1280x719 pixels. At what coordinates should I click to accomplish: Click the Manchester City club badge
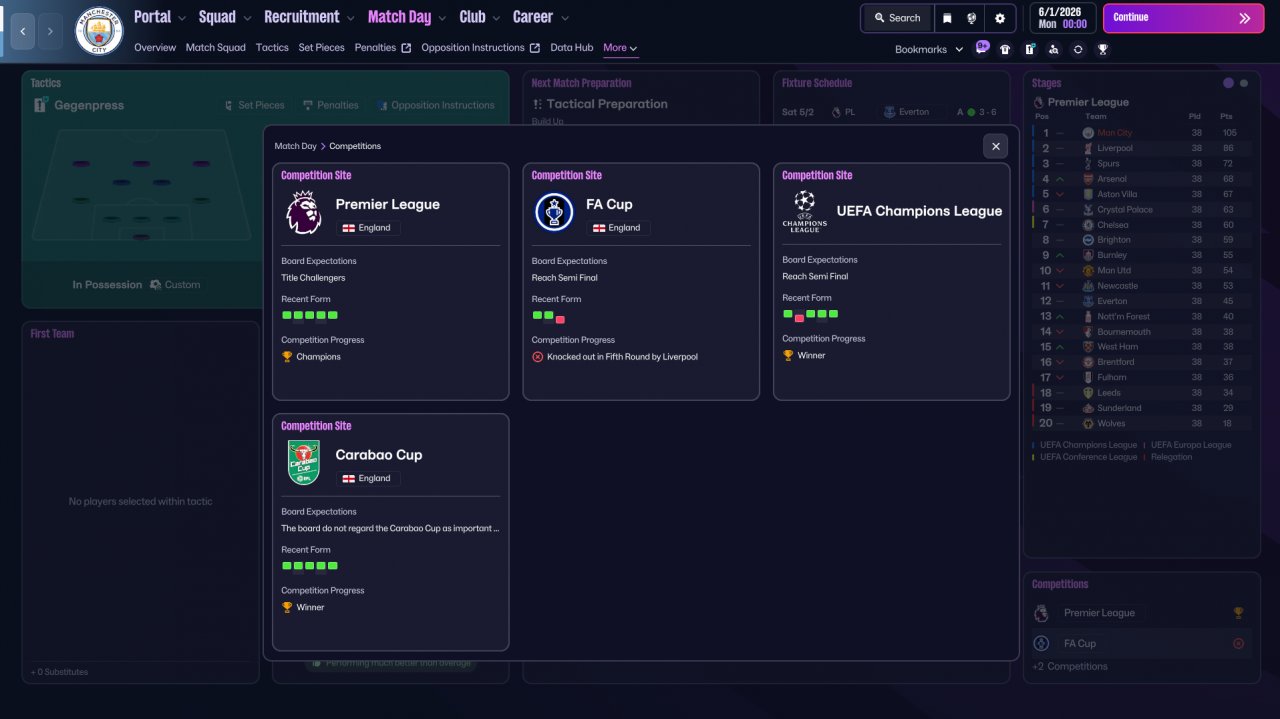(99, 31)
